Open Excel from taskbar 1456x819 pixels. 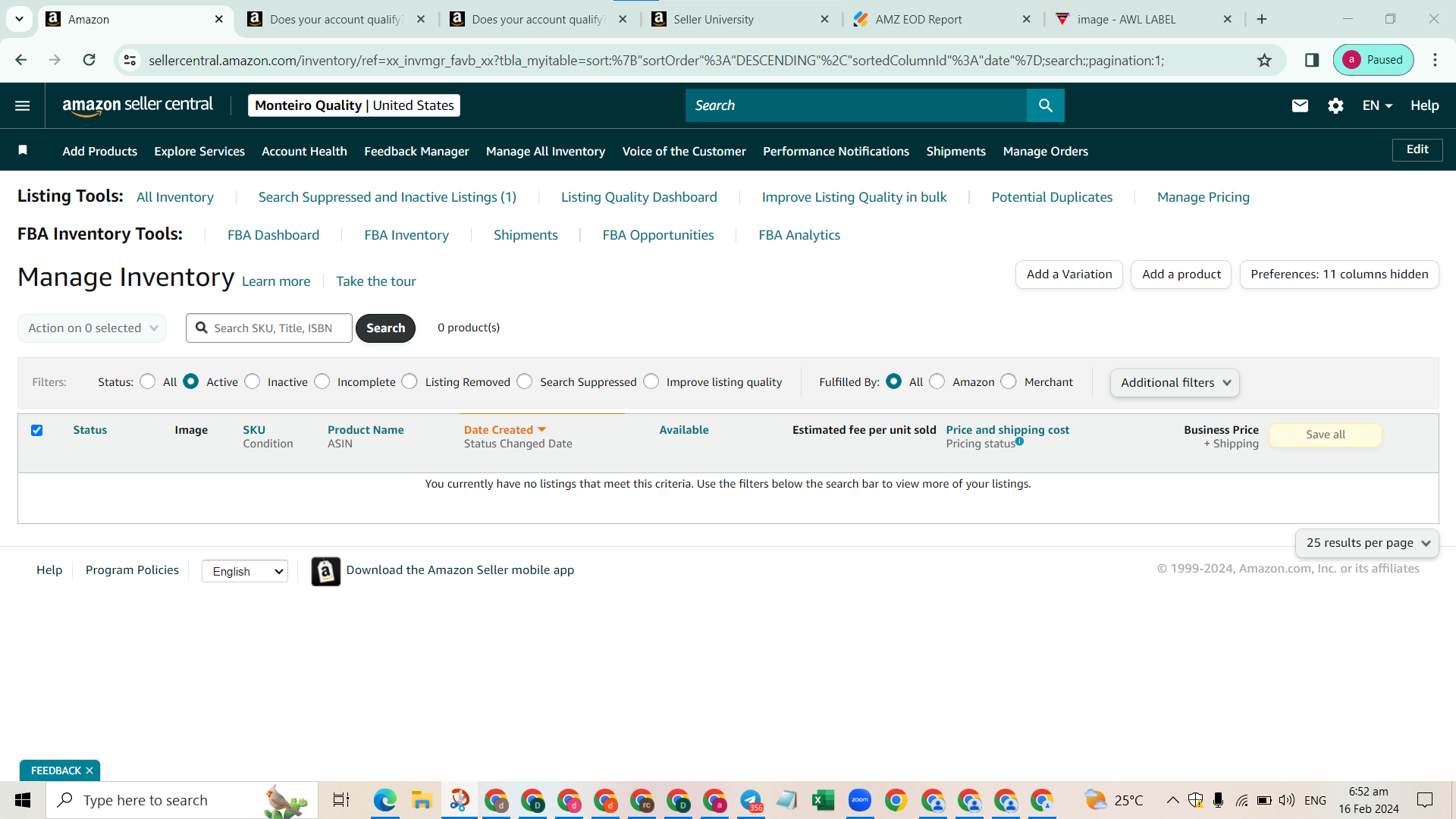tap(823, 800)
